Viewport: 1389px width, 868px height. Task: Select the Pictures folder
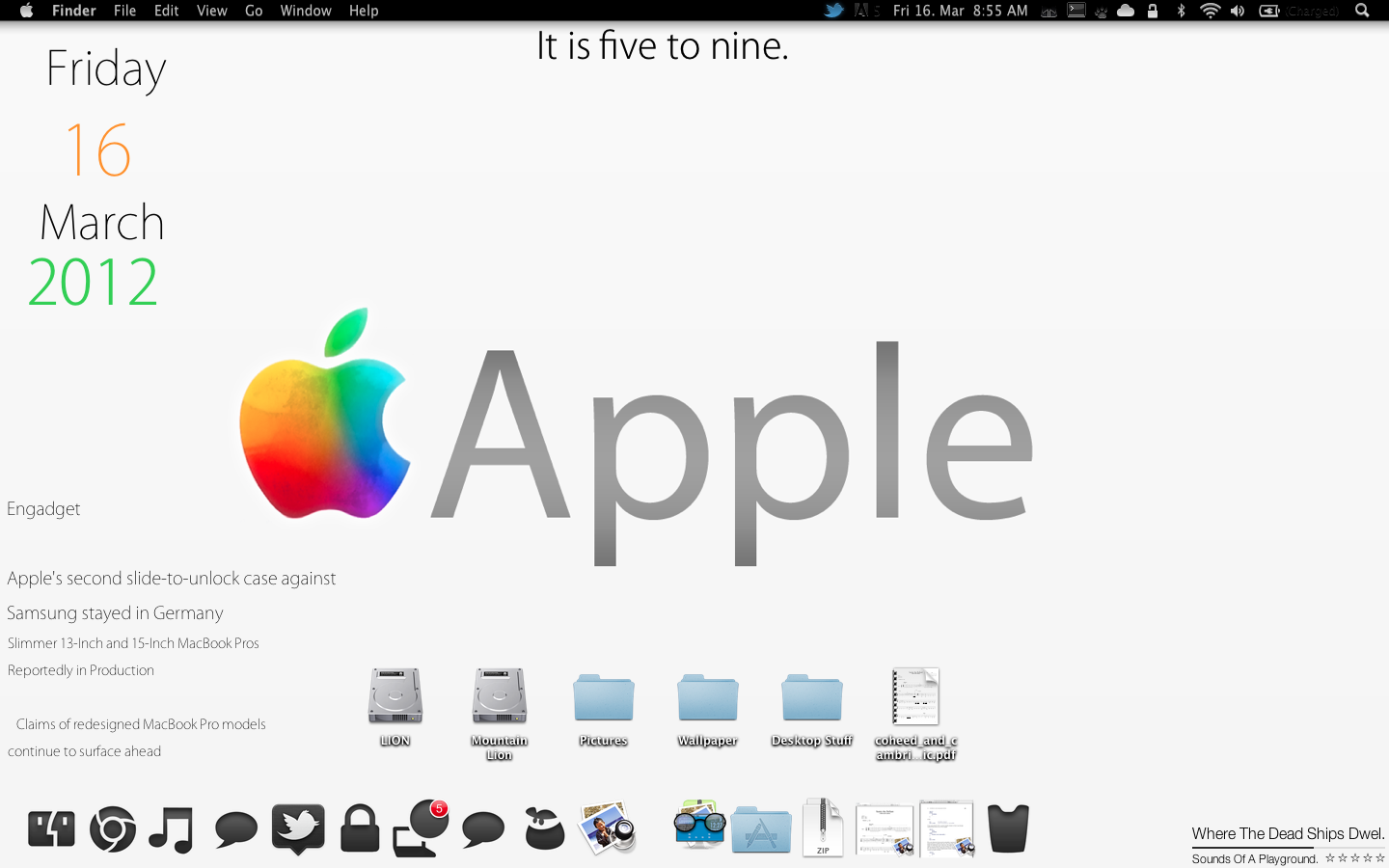pyautogui.click(x=604, y=709)
